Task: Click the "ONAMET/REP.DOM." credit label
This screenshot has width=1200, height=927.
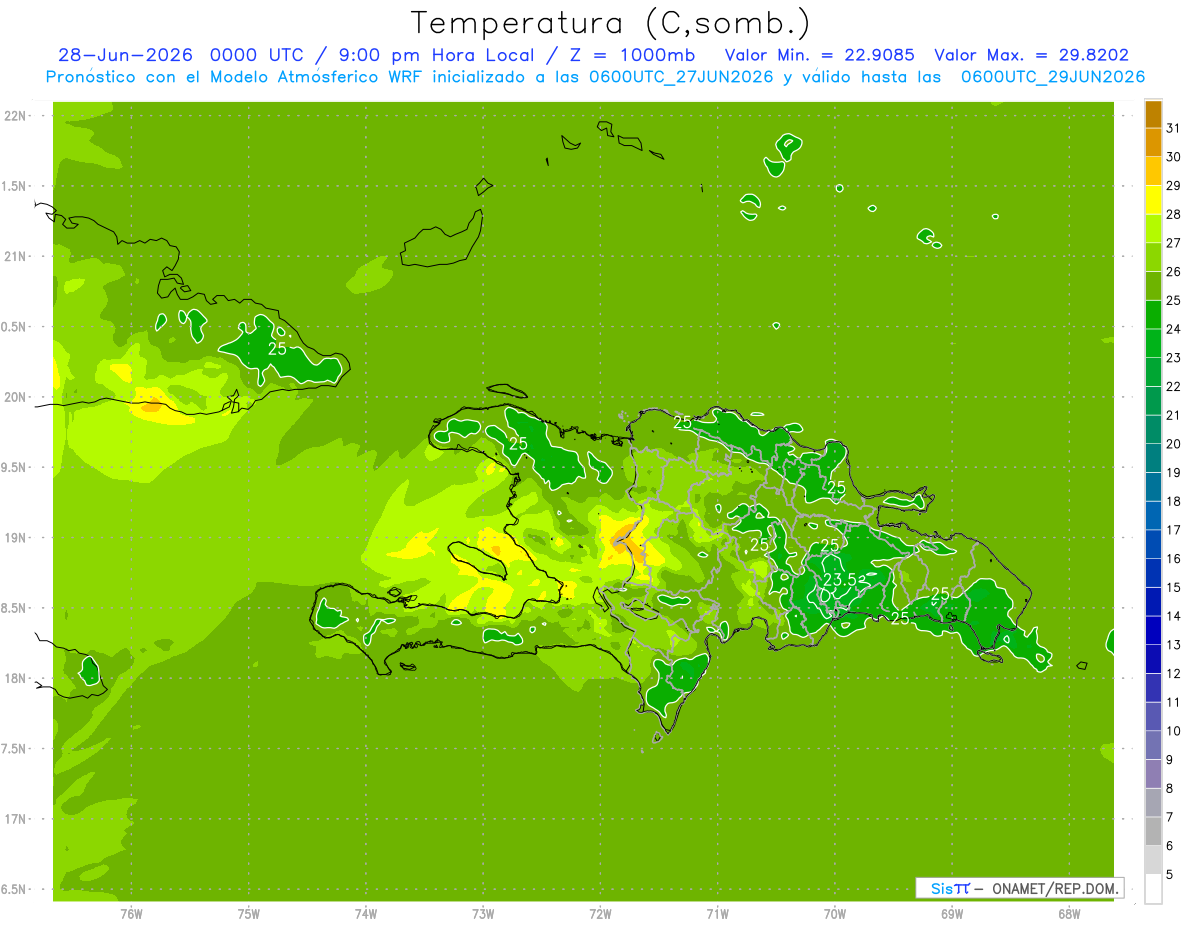Action: pos(1054,888)
